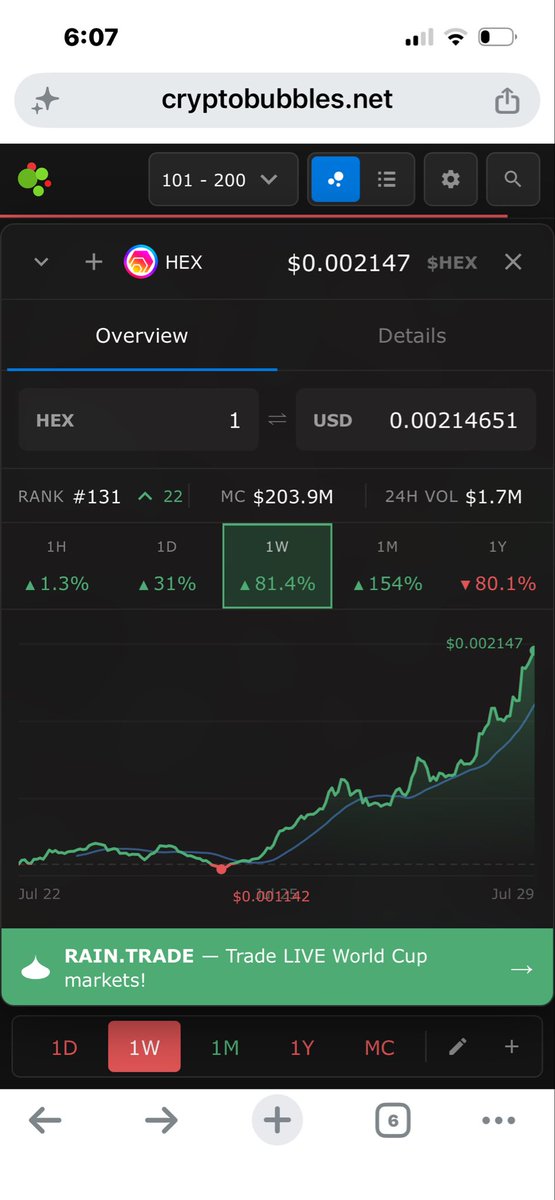Viewport: 555px width, 1200px height.
Task: Tap the sparkle icon in the address bar
Action: [45, 101]
